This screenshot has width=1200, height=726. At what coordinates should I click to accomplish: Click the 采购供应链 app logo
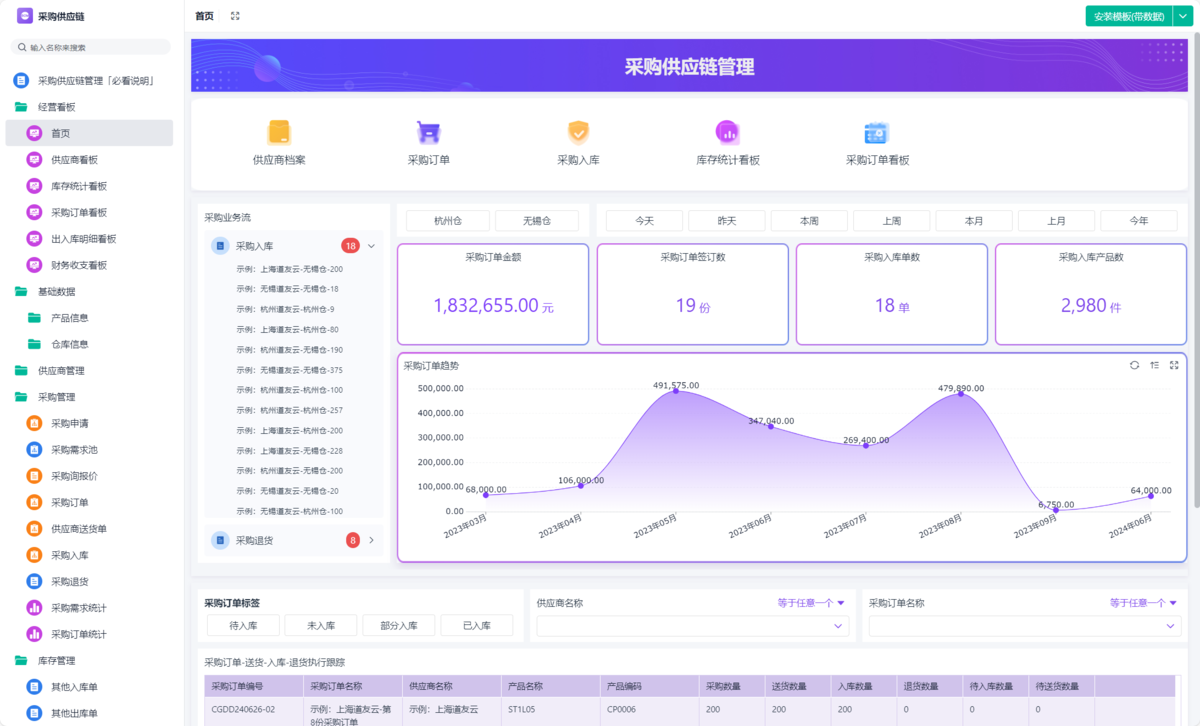coord(24,16)
